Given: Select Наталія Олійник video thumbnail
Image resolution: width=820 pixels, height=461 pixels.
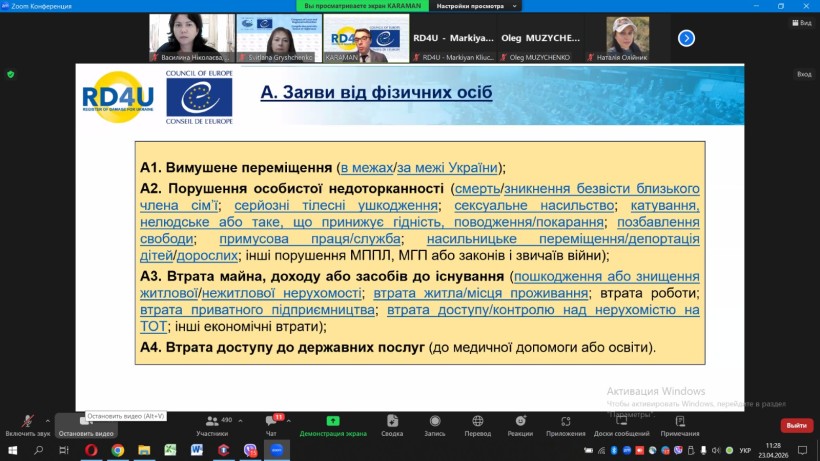Looking at the screenshot, I should [x=628, y=38].
